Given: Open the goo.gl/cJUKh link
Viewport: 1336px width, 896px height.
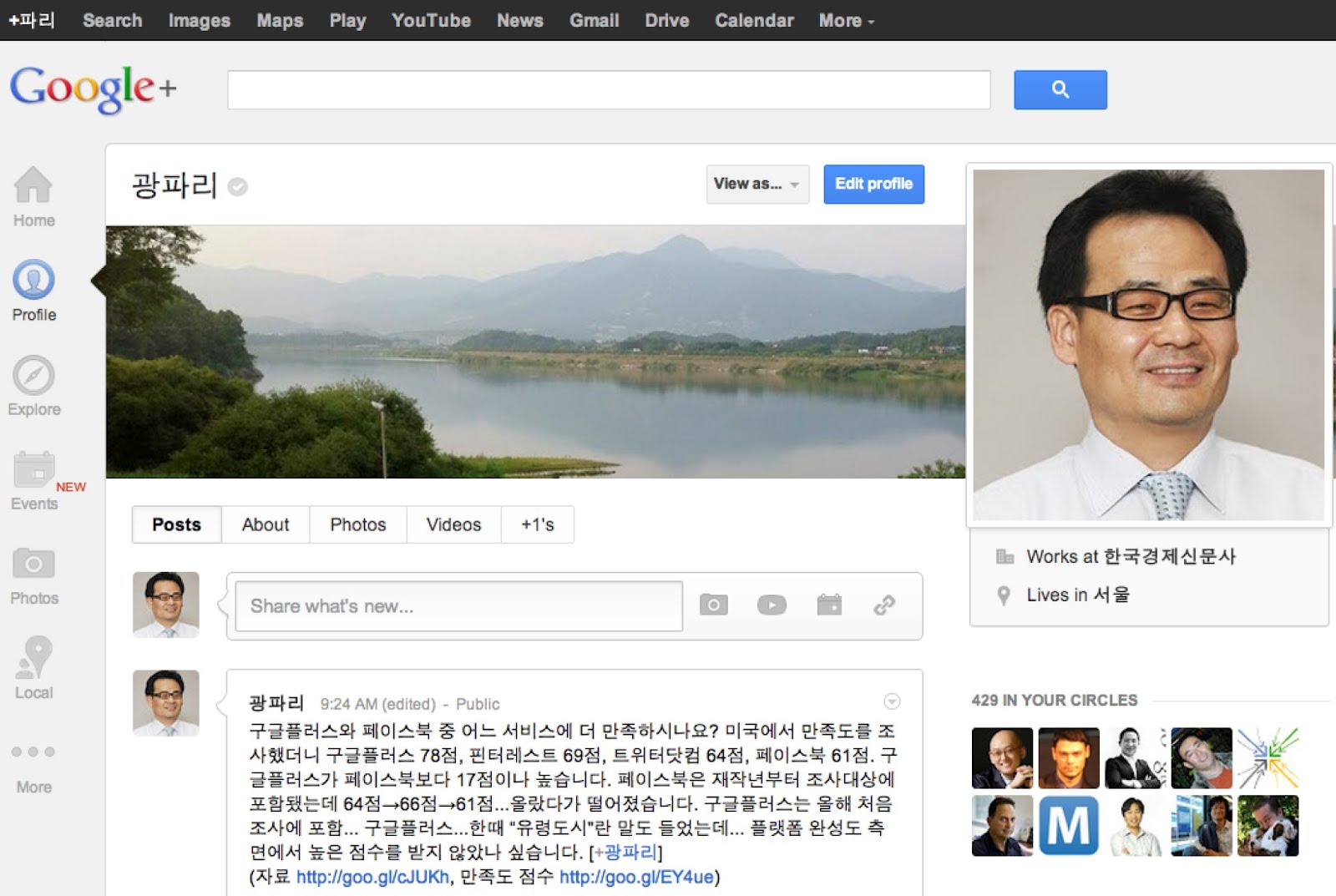Looking at the screenshot, I should pos(373,877).
